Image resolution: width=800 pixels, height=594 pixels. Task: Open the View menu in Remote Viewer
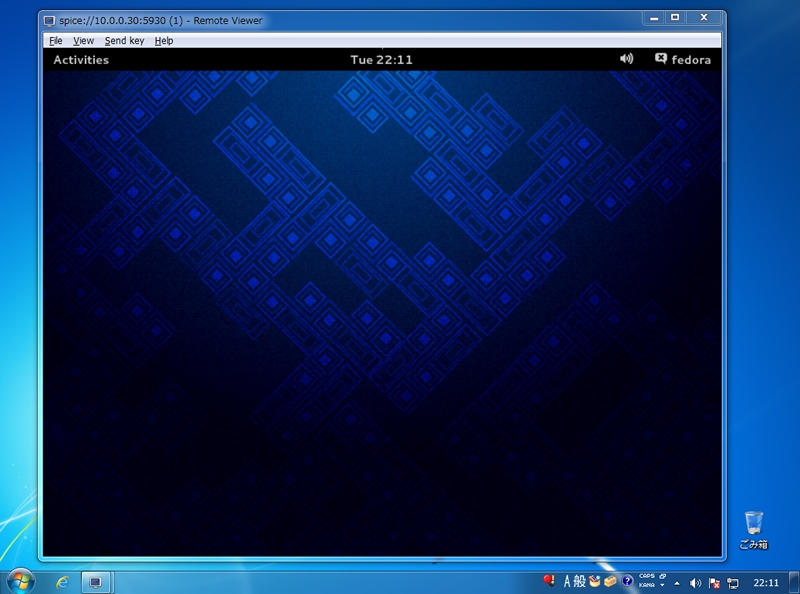pyautogui.click(x=83, y=41)
